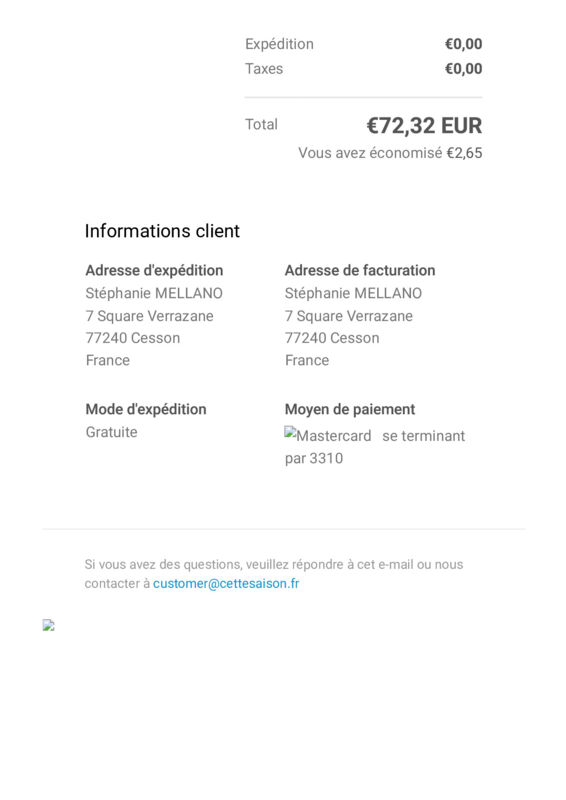Image resolution: width=566 pixels, height=800 pixels.
Task: Click the Informations client heading
Action: (162, 231)
